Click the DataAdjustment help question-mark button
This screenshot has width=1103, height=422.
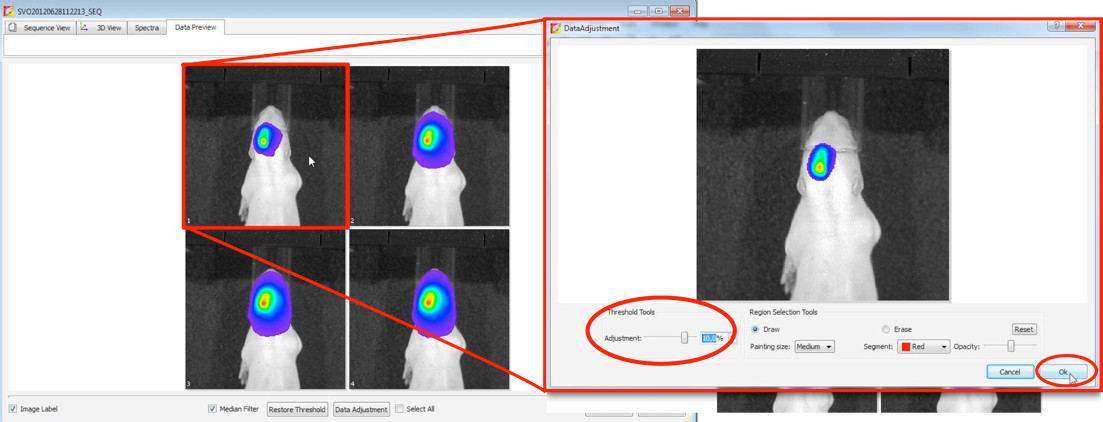pyautogui.click(x=1056, y=26)
